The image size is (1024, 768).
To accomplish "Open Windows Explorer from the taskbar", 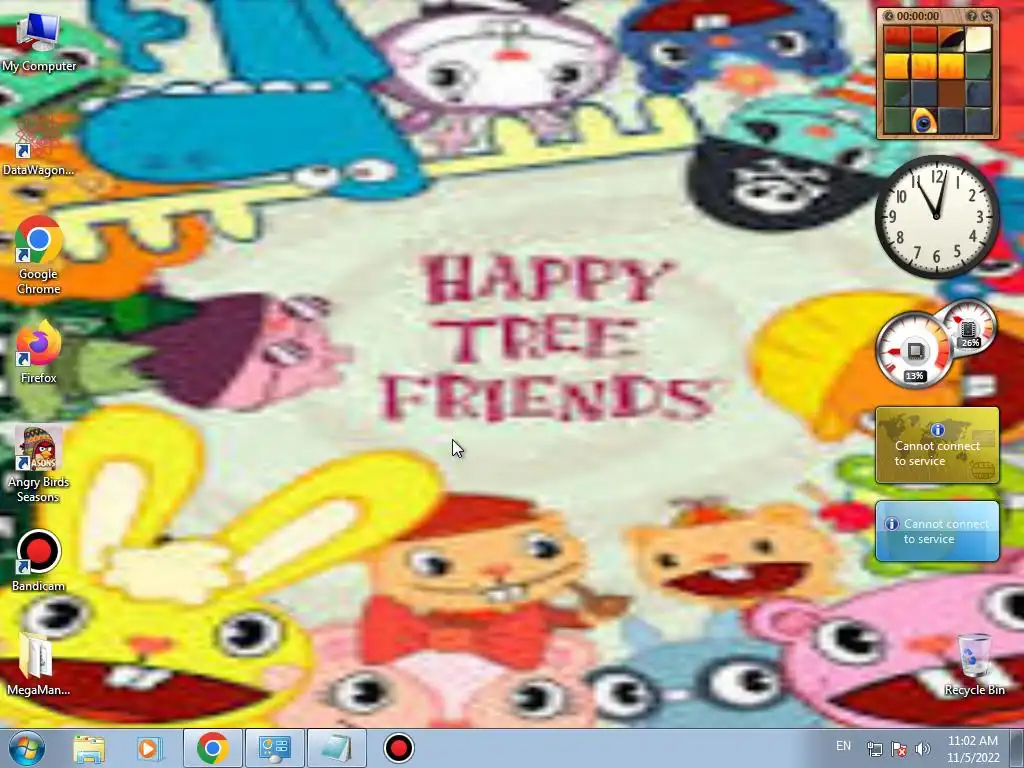I will [x=89, y=748].
